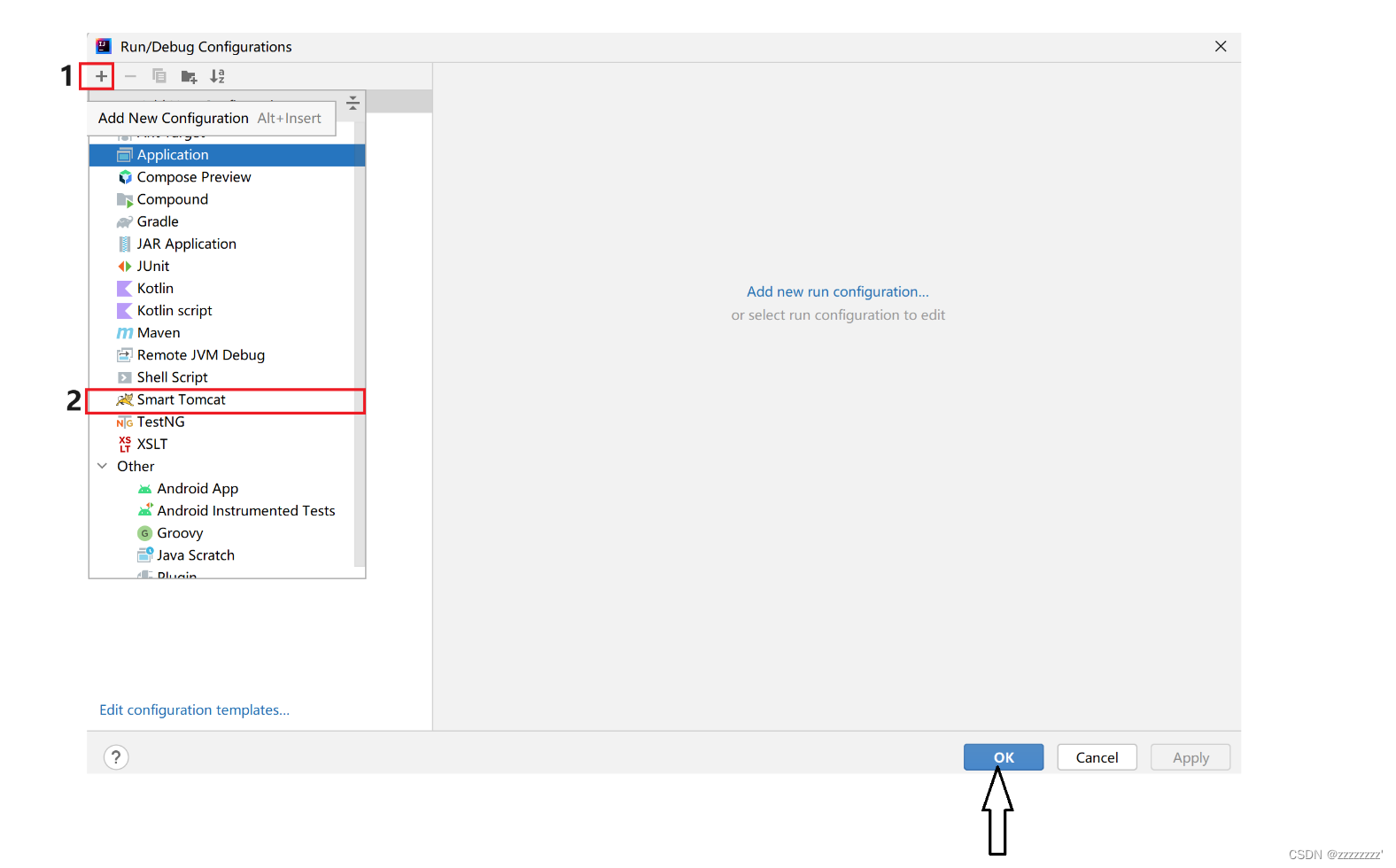Click the Android App robot icon
This screenshot has height=868, width=1396.
pos(144,489)
